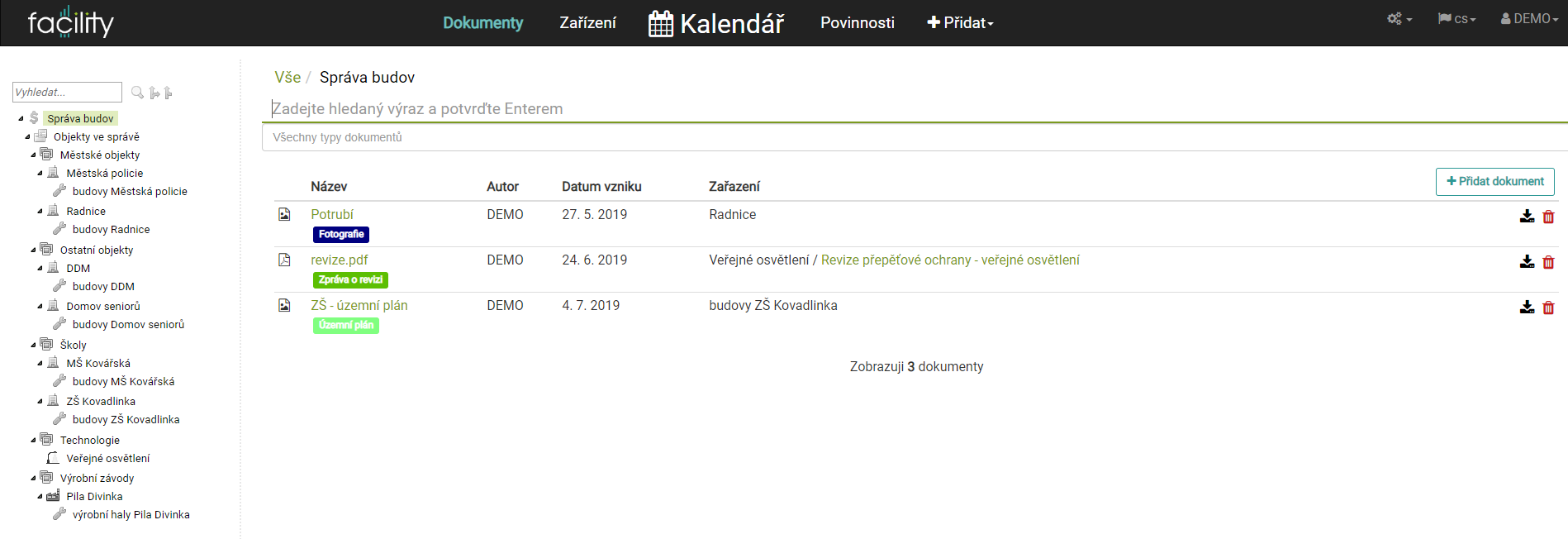Open the Přidat dropdown menu
This screenshot has width=1568, height=539.
[x=960, y=23]
